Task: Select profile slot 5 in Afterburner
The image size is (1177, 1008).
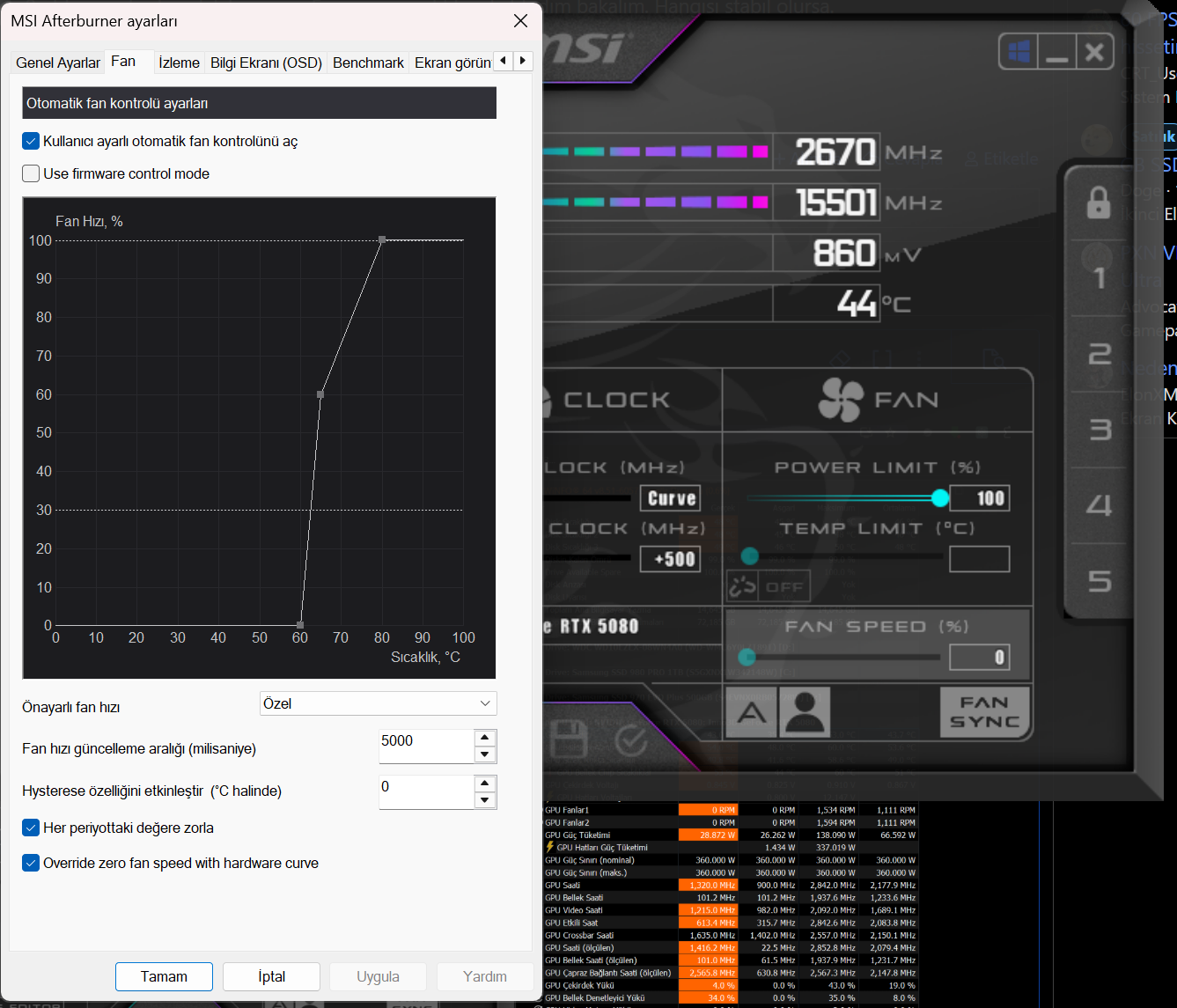Action: [x=1100, y=581]
